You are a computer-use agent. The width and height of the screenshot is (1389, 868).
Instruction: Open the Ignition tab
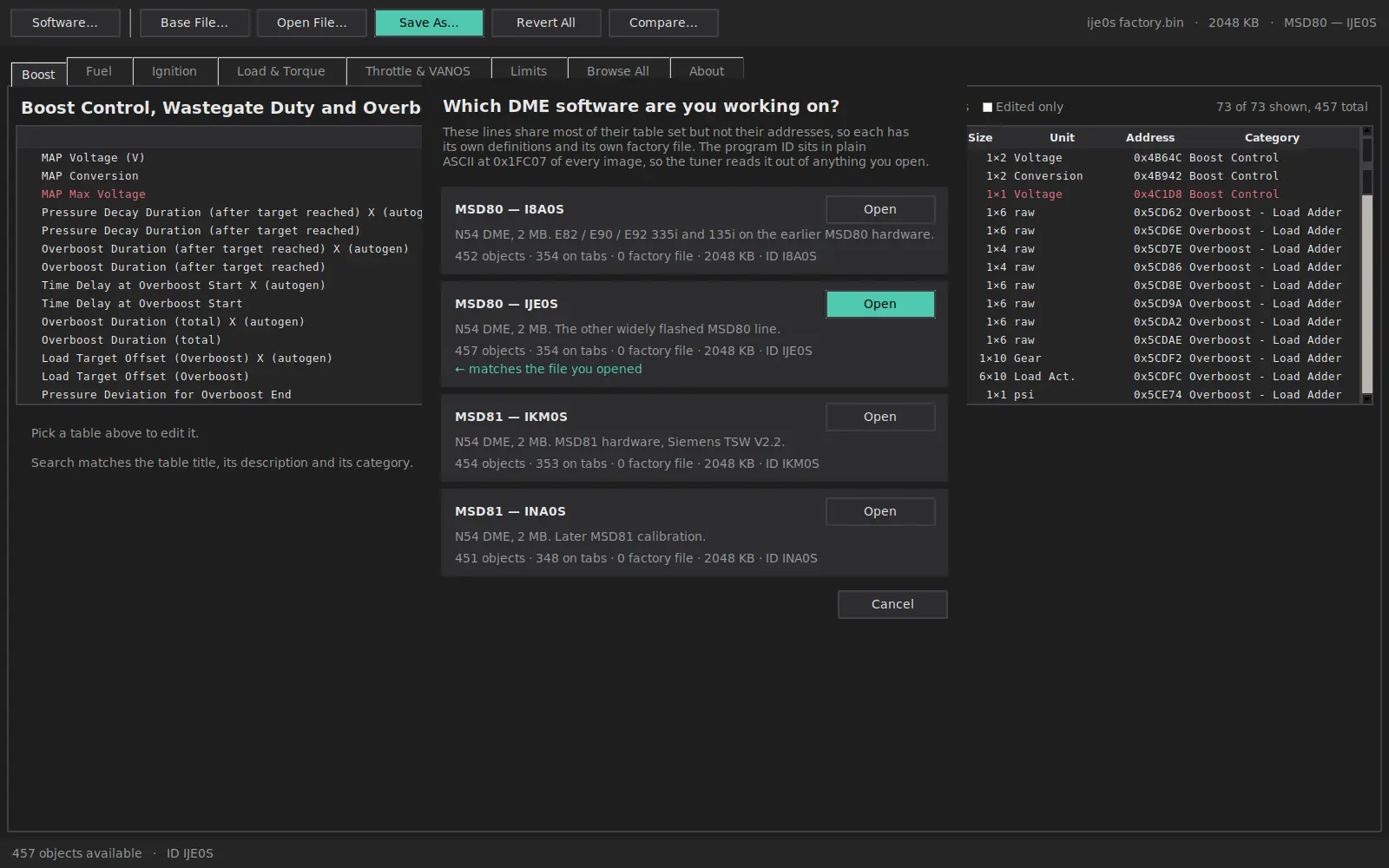pos(174,71)
